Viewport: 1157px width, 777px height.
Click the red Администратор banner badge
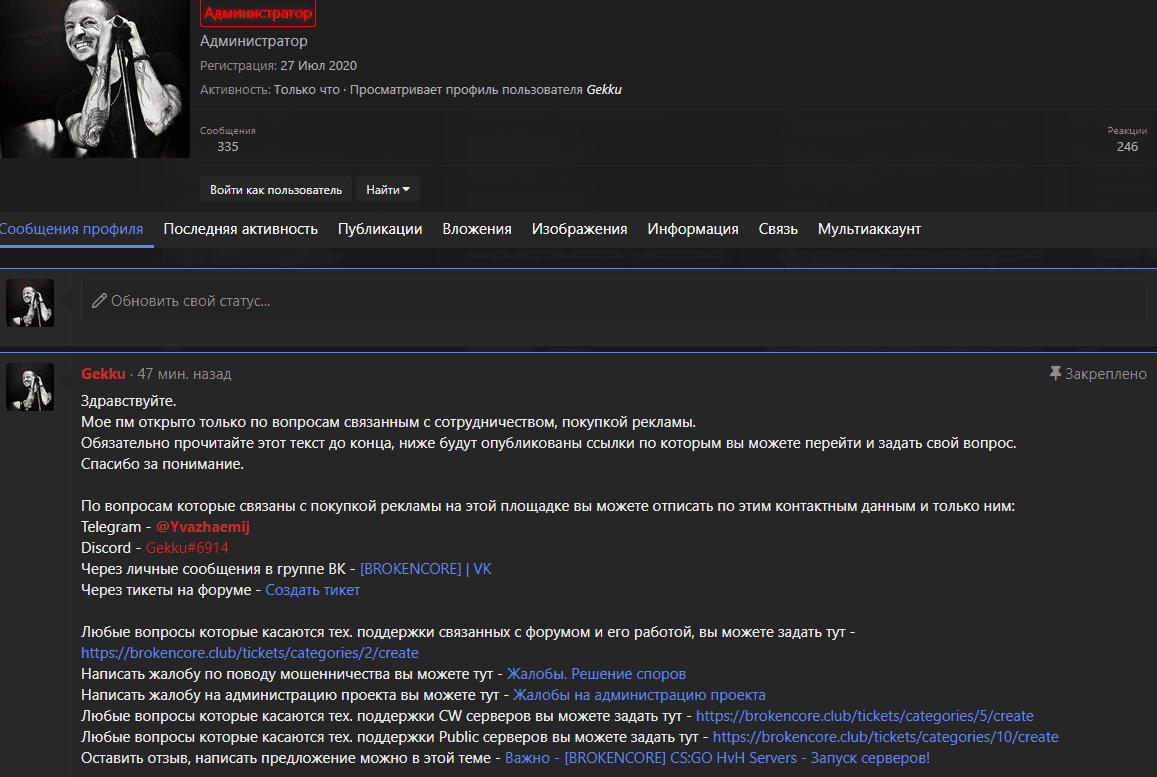point(258,13)
